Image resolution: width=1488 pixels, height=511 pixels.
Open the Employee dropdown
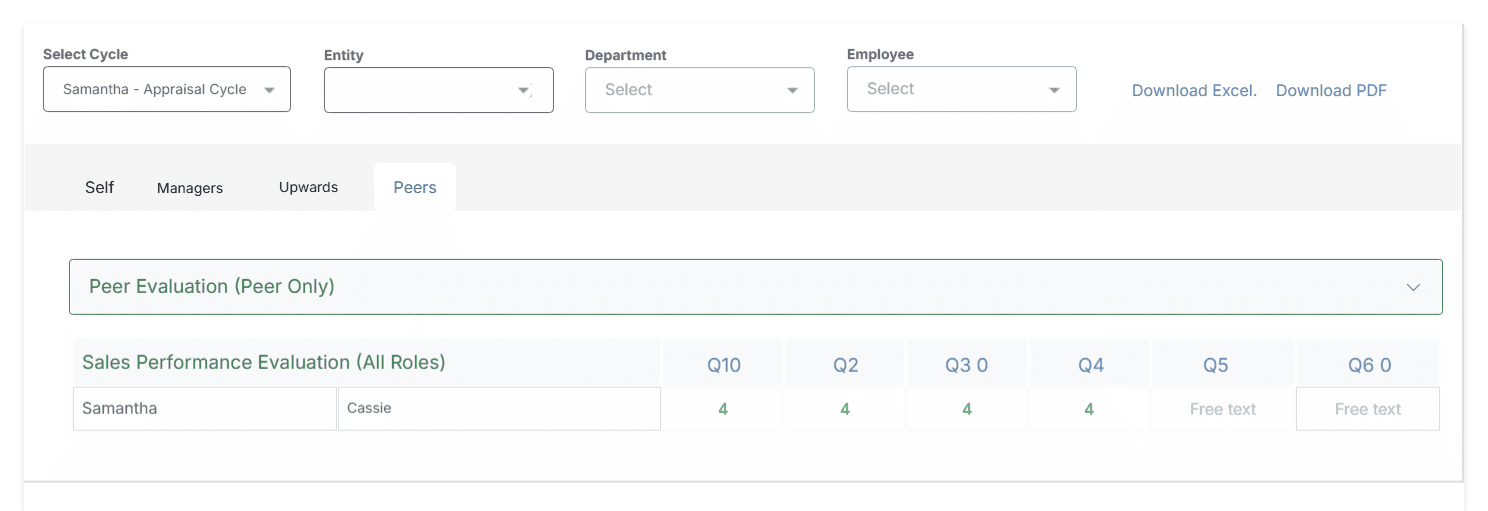click(x=961, y=89)
